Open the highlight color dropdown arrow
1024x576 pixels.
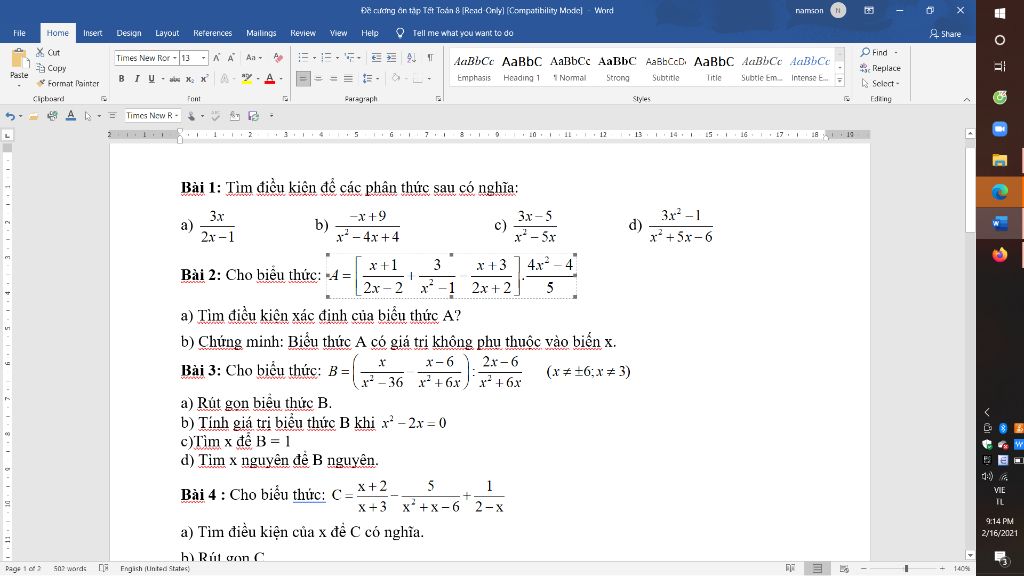(x=257, y=79)
